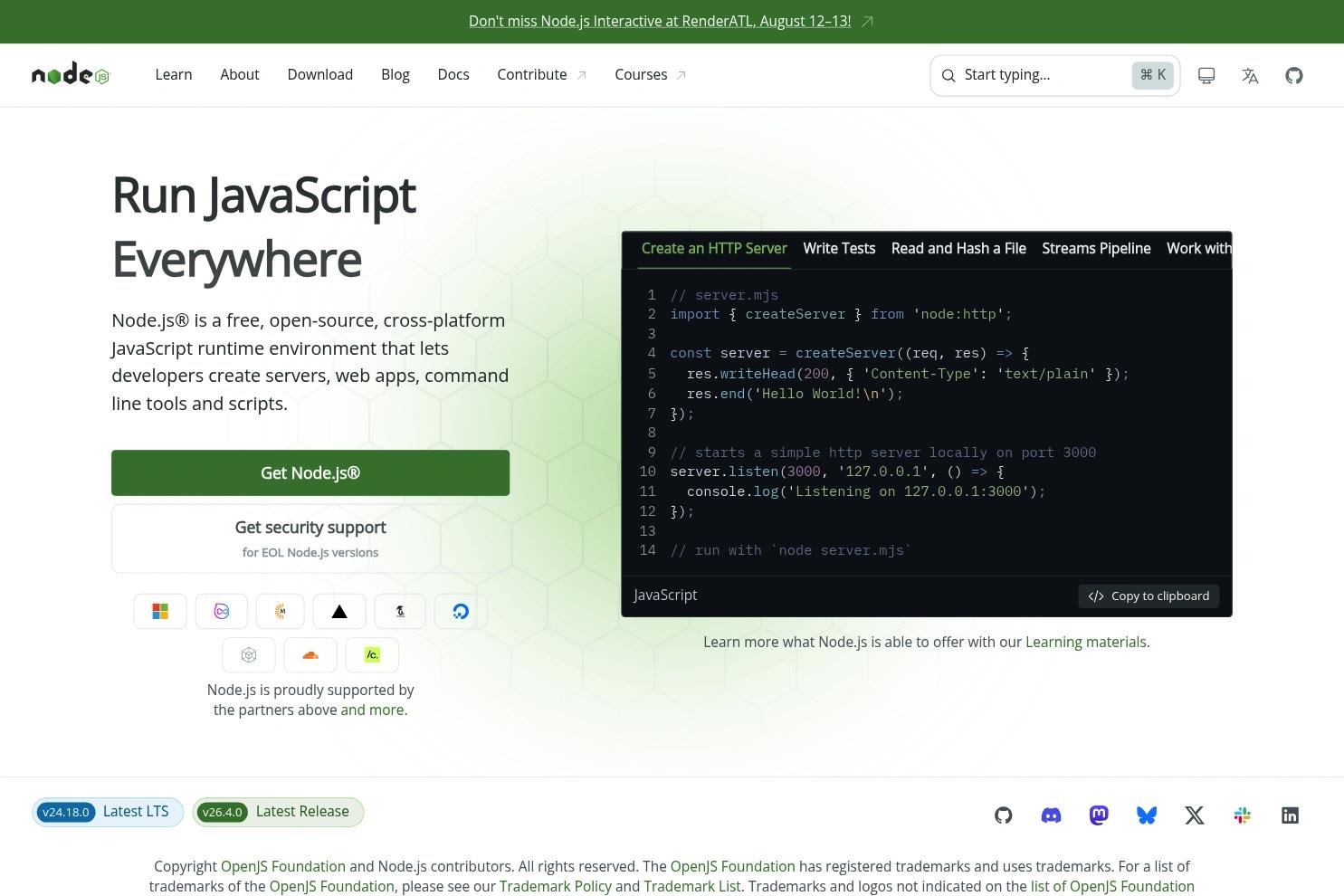Open the GitHub icon in the top navigation

[1294, 75]
